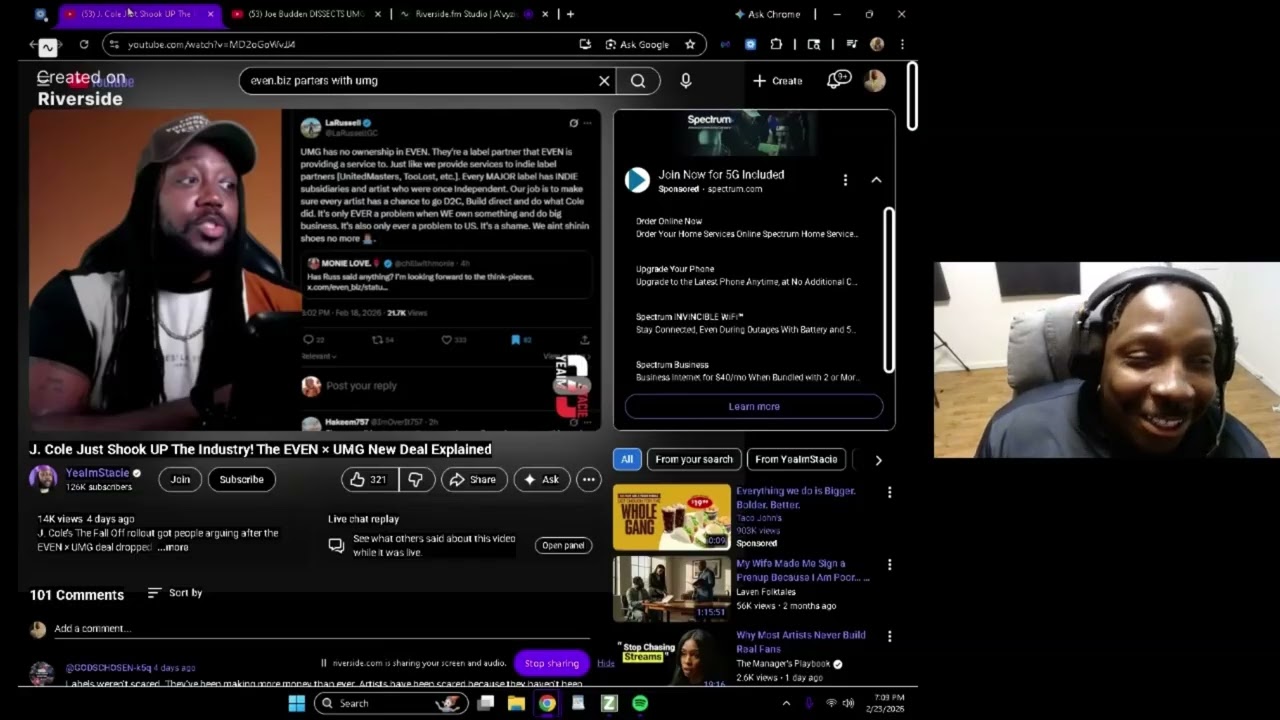This screenshot has width=1280, height=720.
Task: Click Windows taskbar Search box
Action: click(x=391, y=703)
